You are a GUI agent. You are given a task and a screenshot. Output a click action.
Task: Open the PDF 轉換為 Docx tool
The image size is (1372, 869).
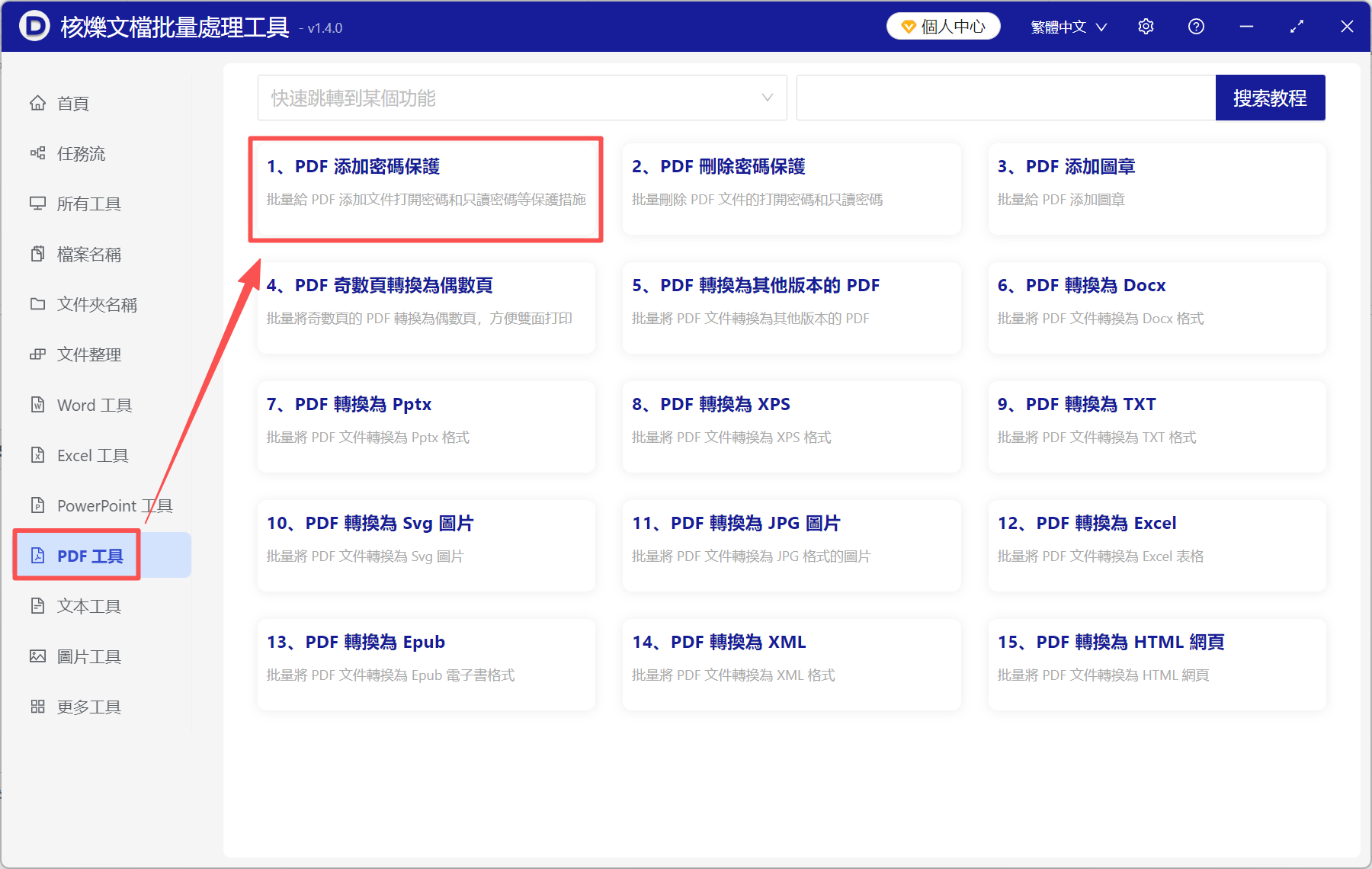(1156, 308)
